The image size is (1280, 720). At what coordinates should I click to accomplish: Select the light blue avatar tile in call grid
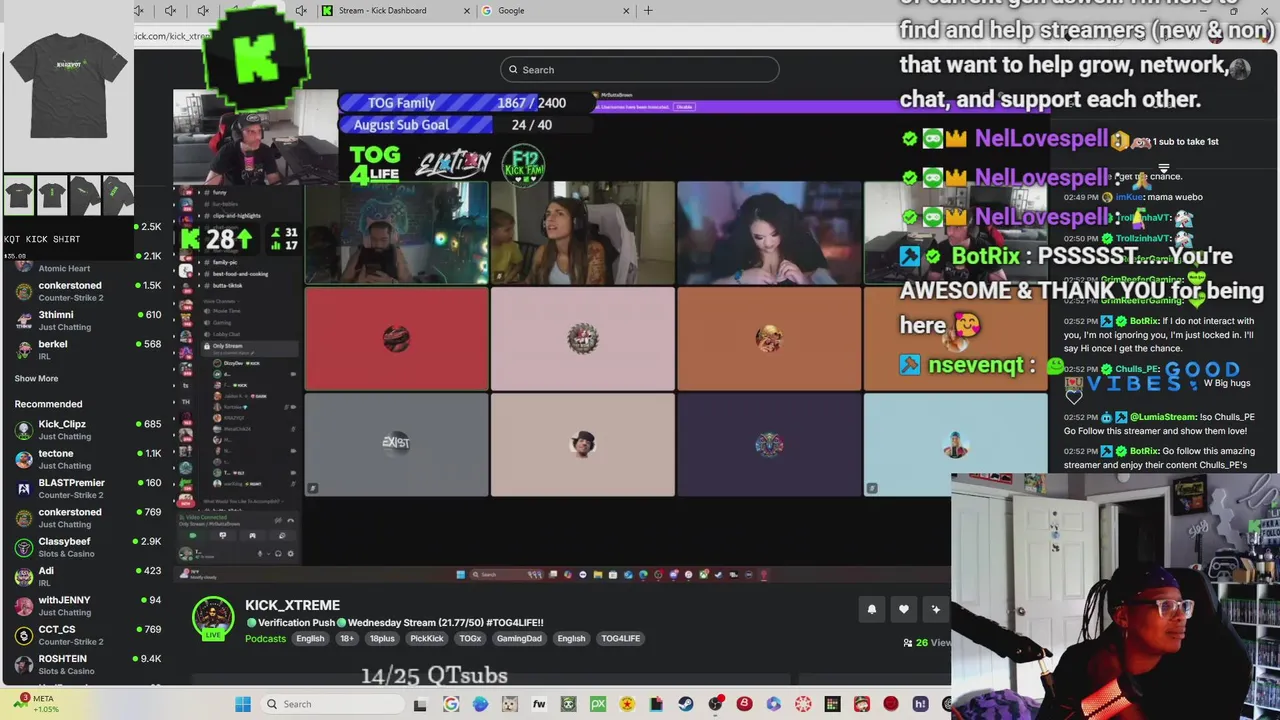tap(955, 445)
